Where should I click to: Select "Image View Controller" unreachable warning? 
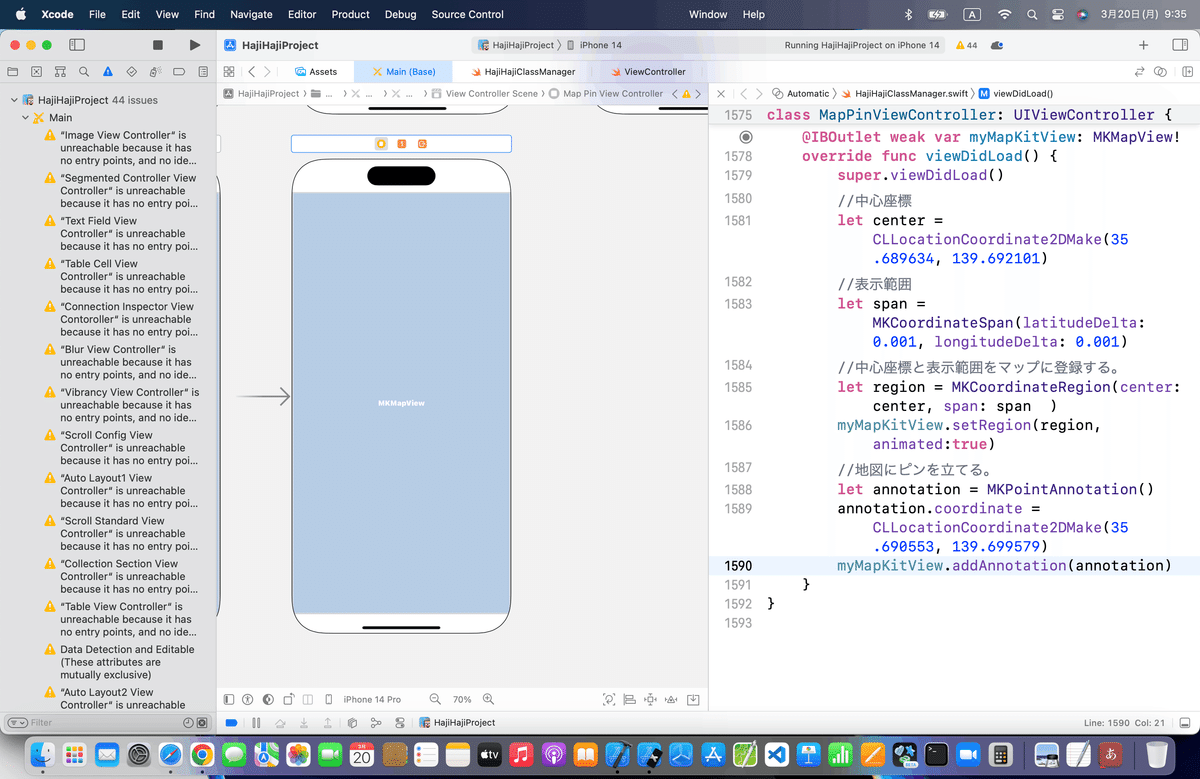(x=120, y=147)
